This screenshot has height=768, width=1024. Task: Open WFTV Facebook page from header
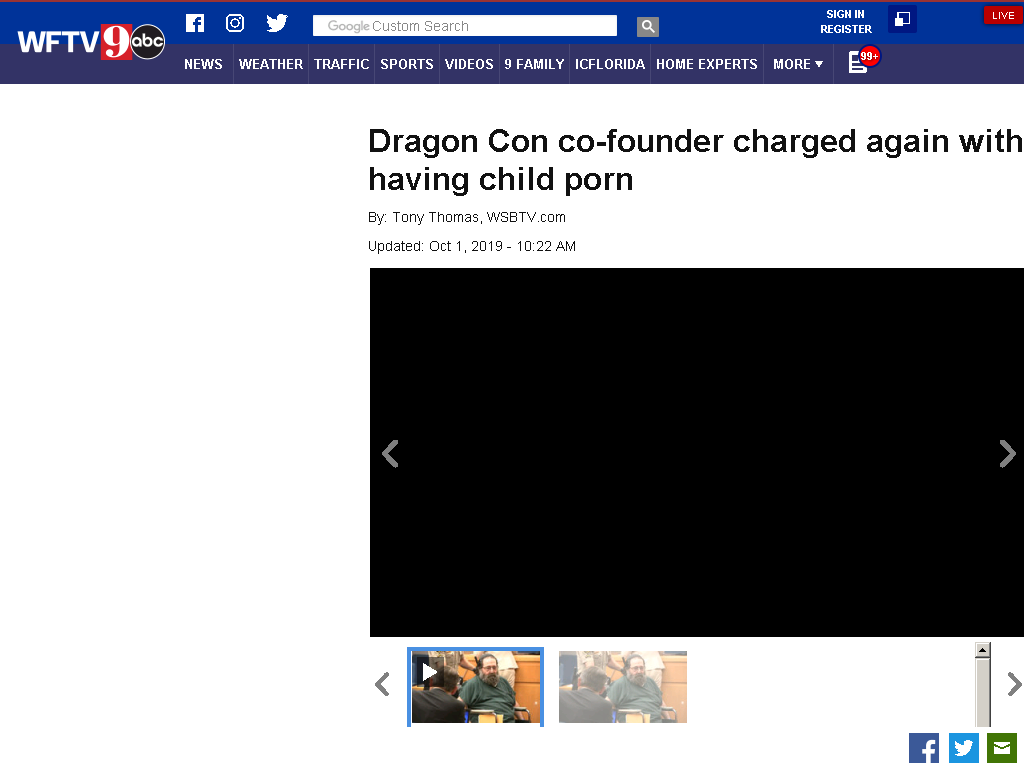[x=195, y=23]
